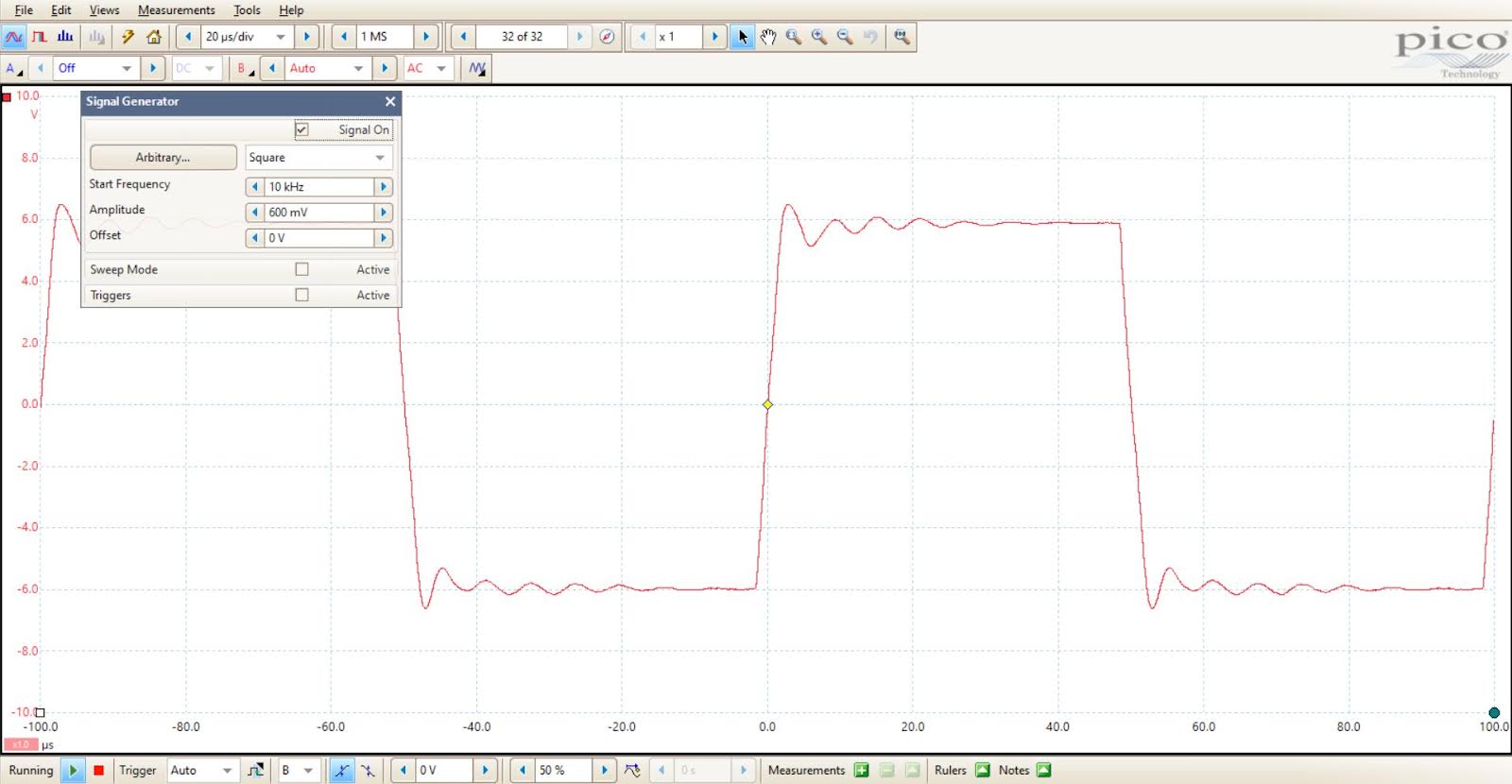Click the Arbitrary... button
The width and height of the screenshot is (1512, 784).
pyautogui.click(x=163, y=158)
